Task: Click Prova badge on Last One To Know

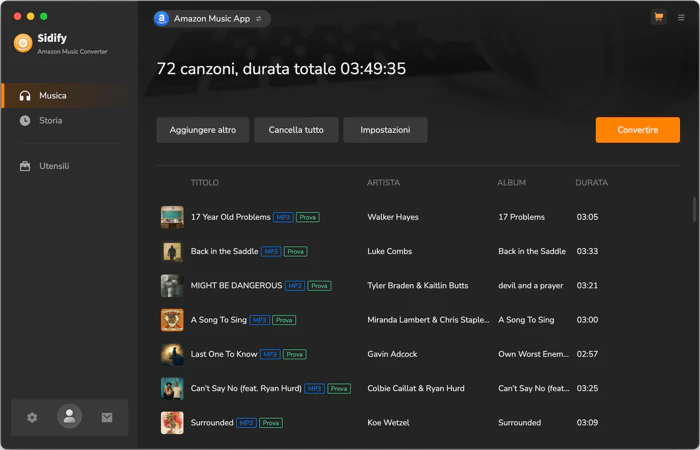Action: pos(295,354)
